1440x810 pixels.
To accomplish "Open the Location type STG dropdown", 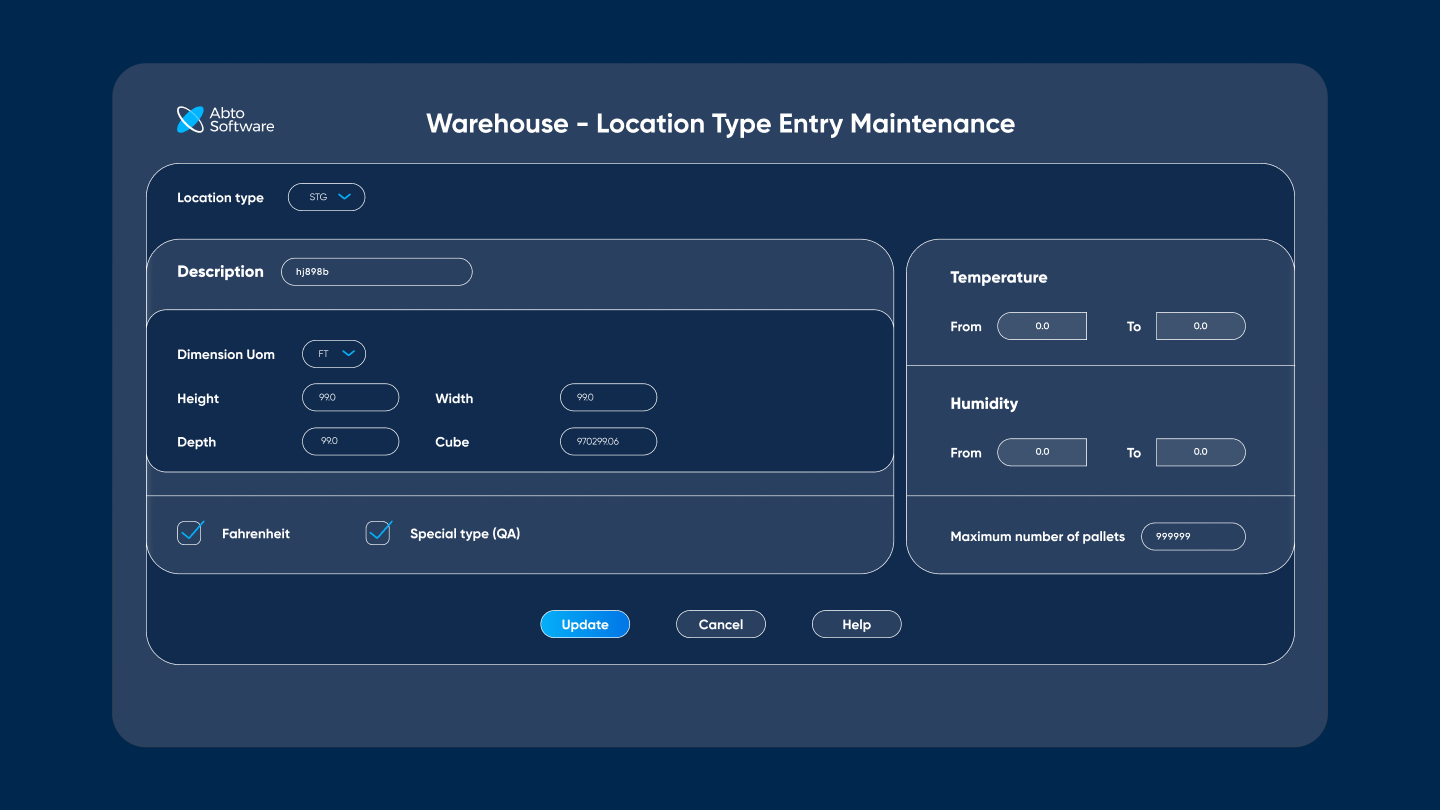I will pos(327,197).
